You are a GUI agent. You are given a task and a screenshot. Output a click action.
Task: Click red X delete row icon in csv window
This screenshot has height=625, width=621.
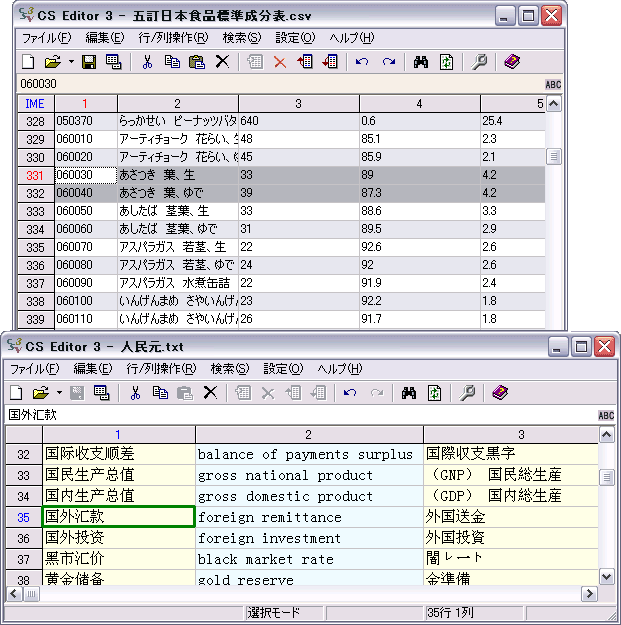(280, 62)
